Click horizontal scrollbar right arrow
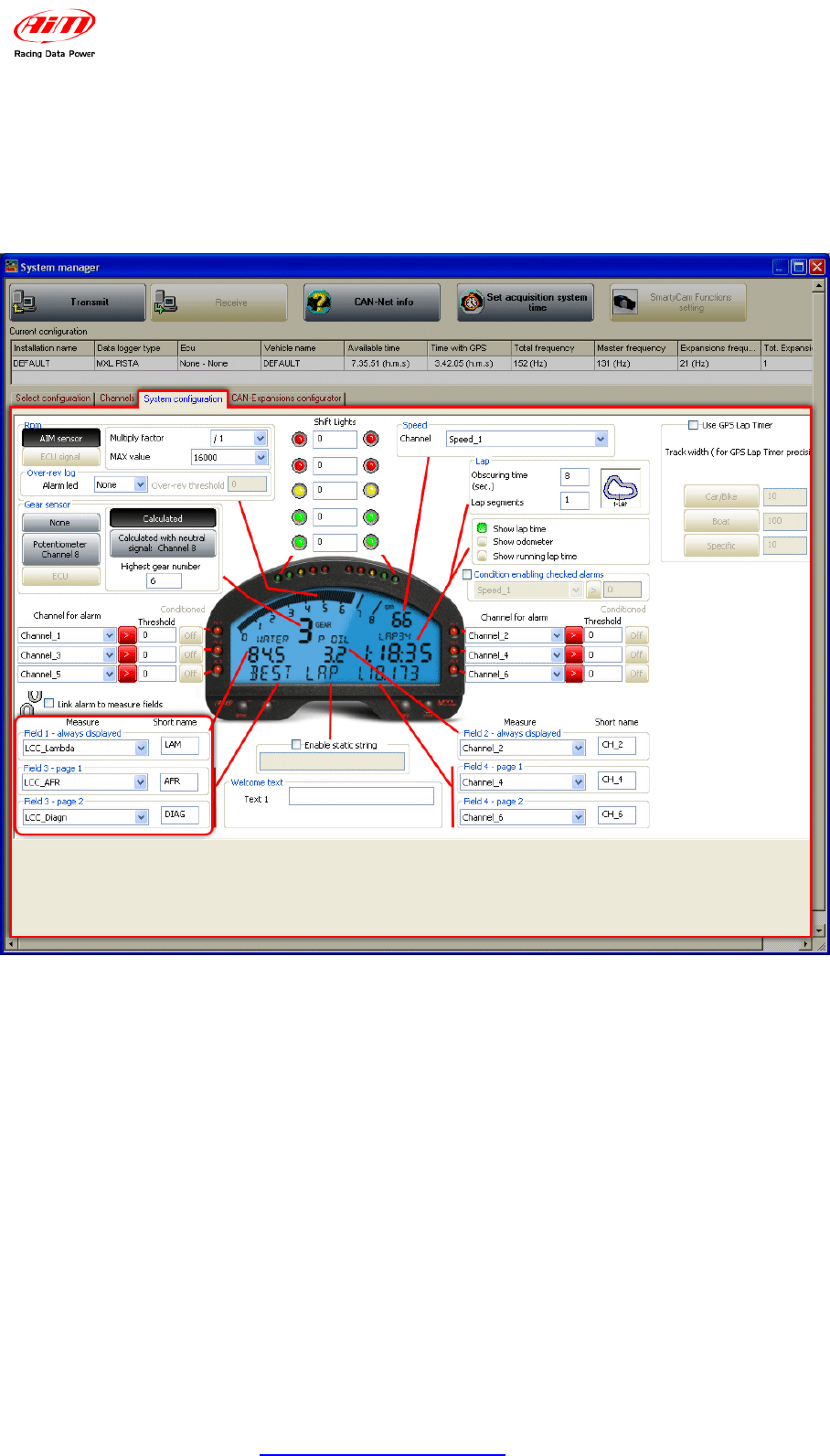Screen dimensions: 830x1456 click(805, 943)
